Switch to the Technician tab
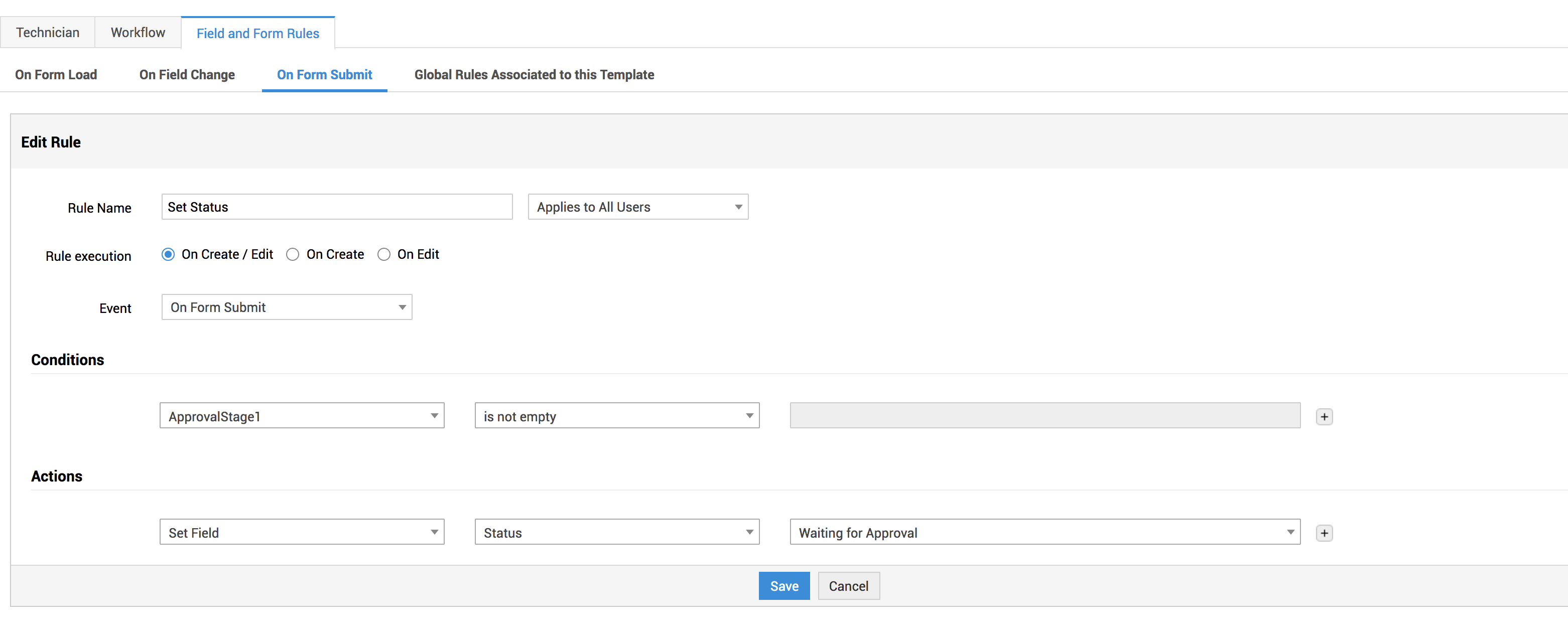Image resolution: width=1568 pixels, height=637 pixels. pos(48,33)
